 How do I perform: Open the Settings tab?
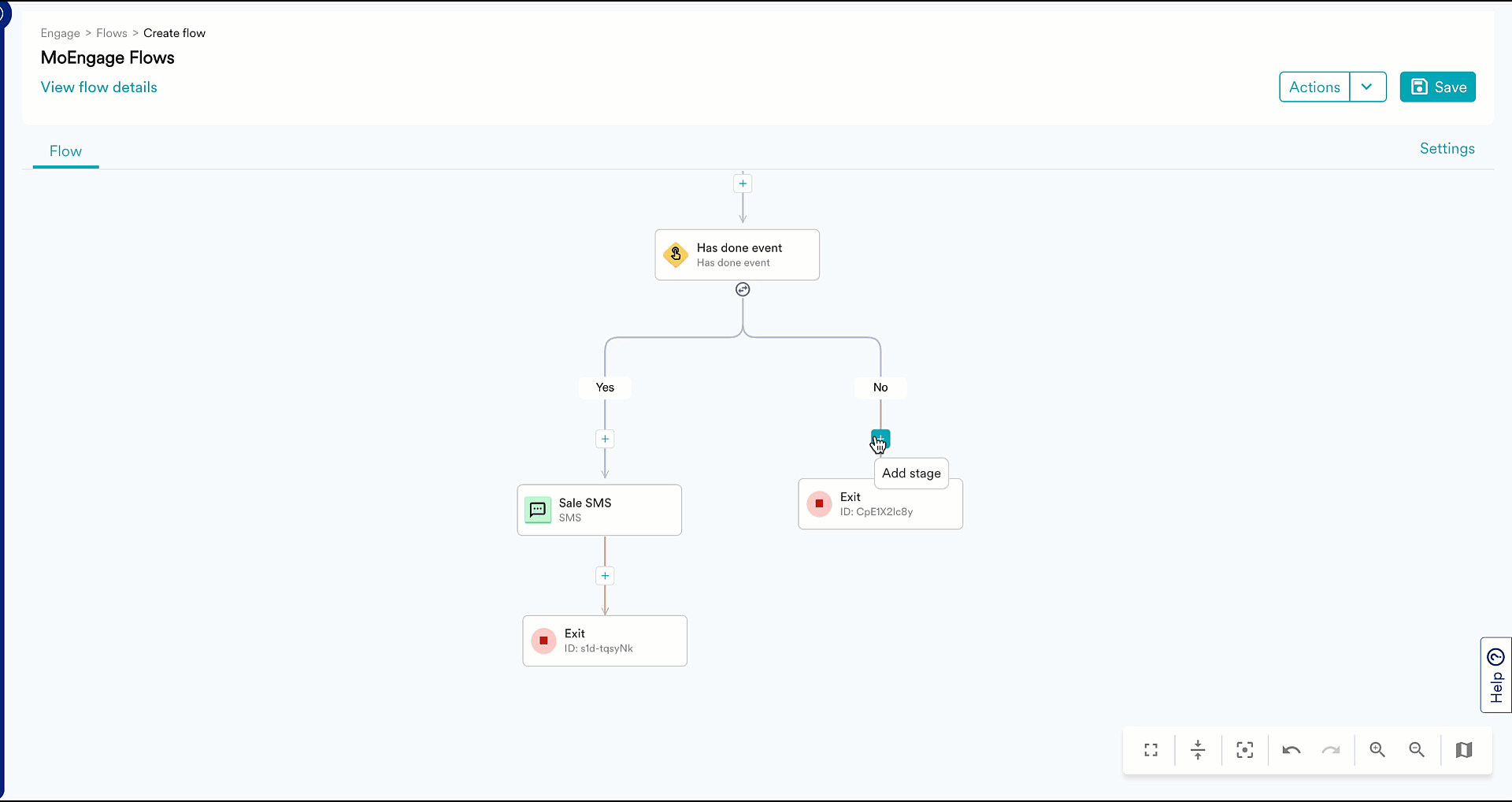(x=1447, y=149)
